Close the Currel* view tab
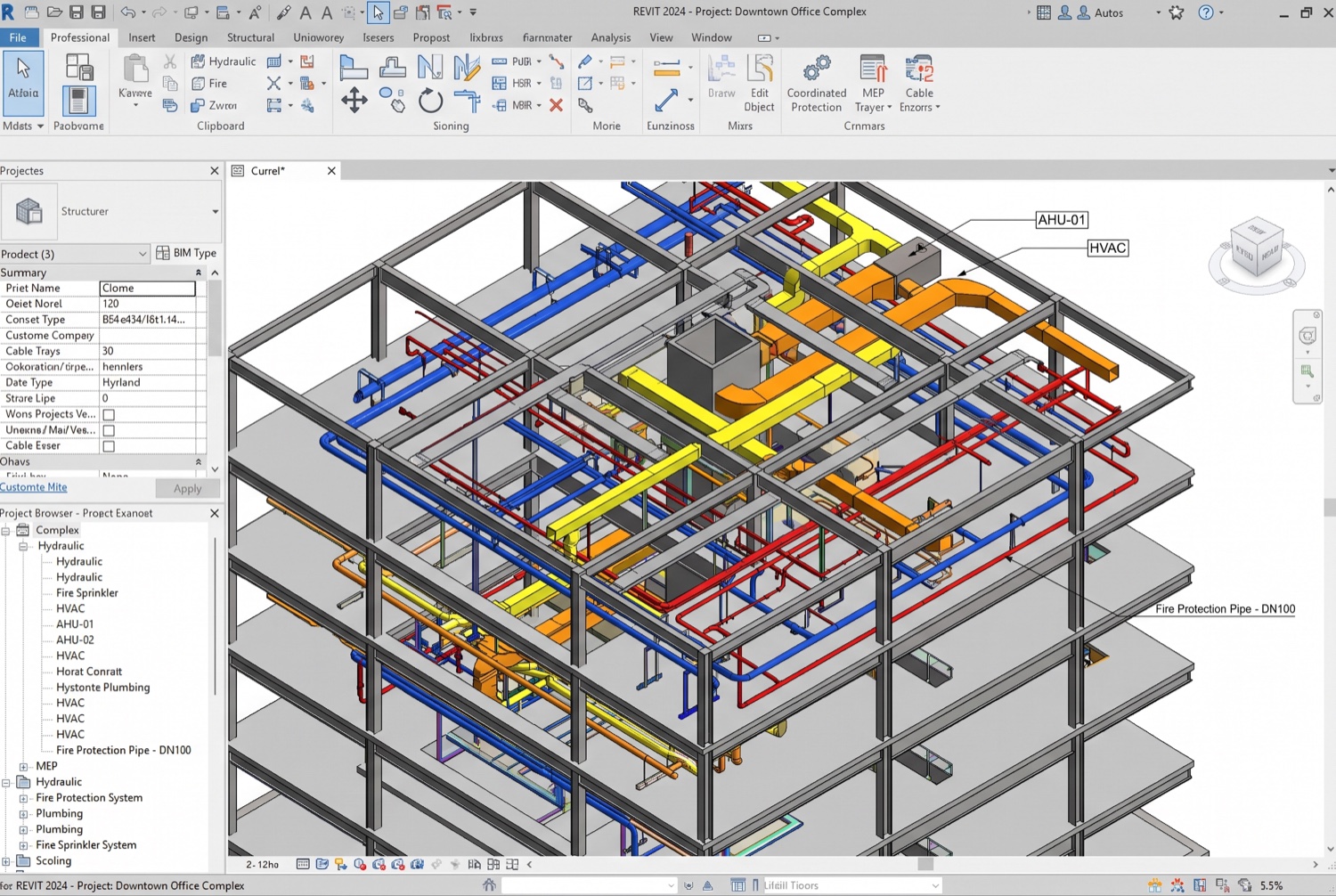Screen dimensions: 1336x896 coord(331,171)
